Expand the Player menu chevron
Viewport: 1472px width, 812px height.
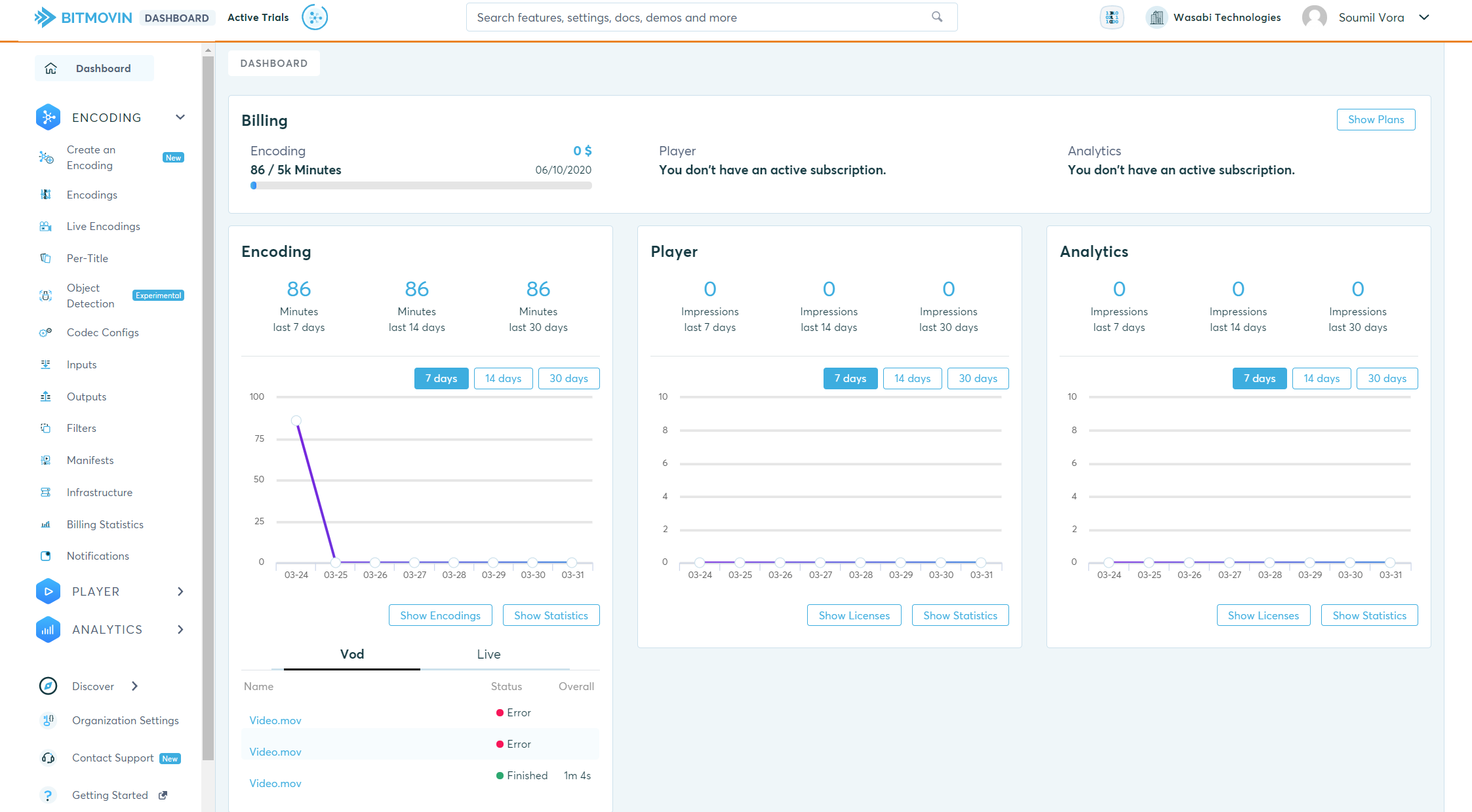click(180, 591)
